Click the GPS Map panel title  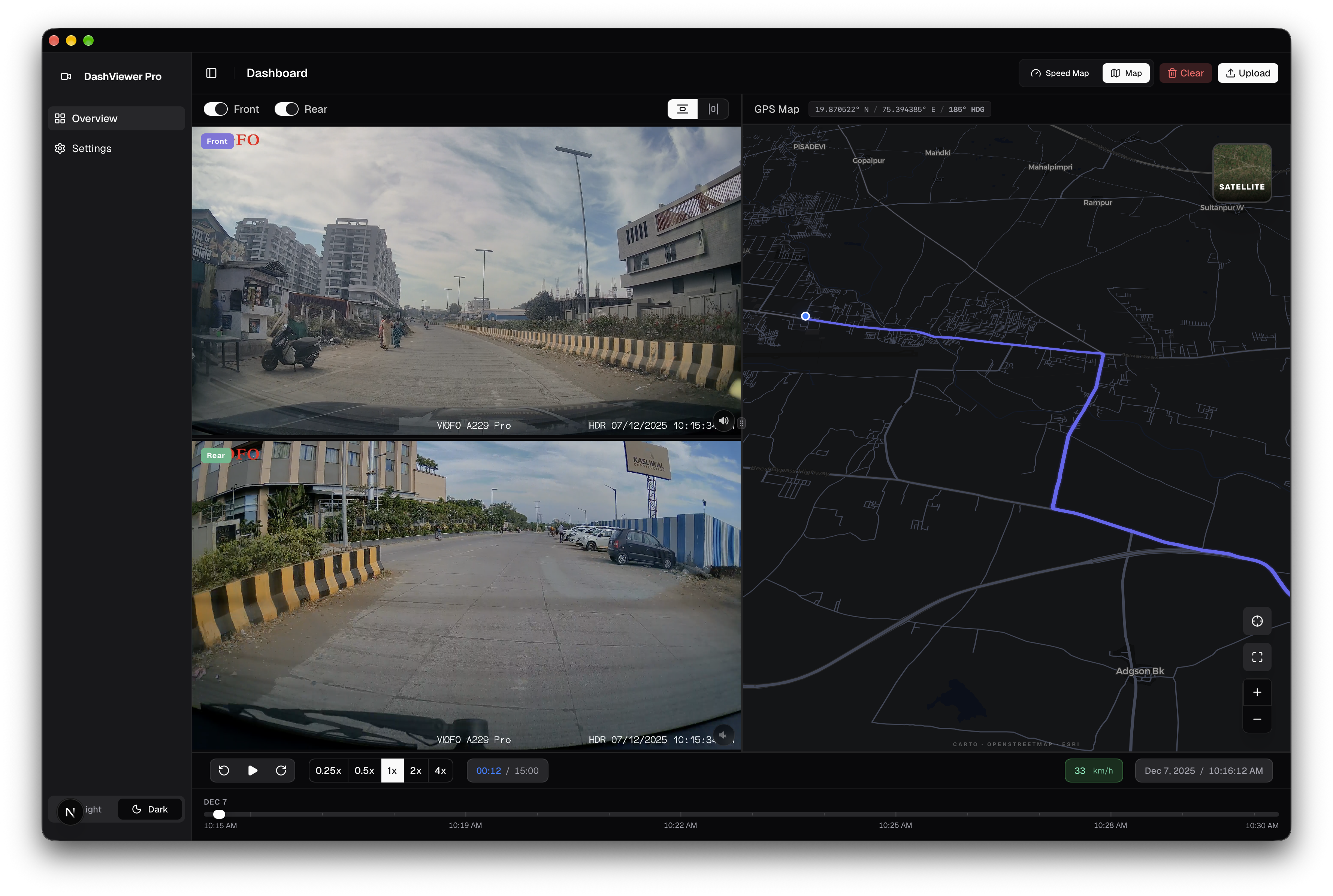776,109
